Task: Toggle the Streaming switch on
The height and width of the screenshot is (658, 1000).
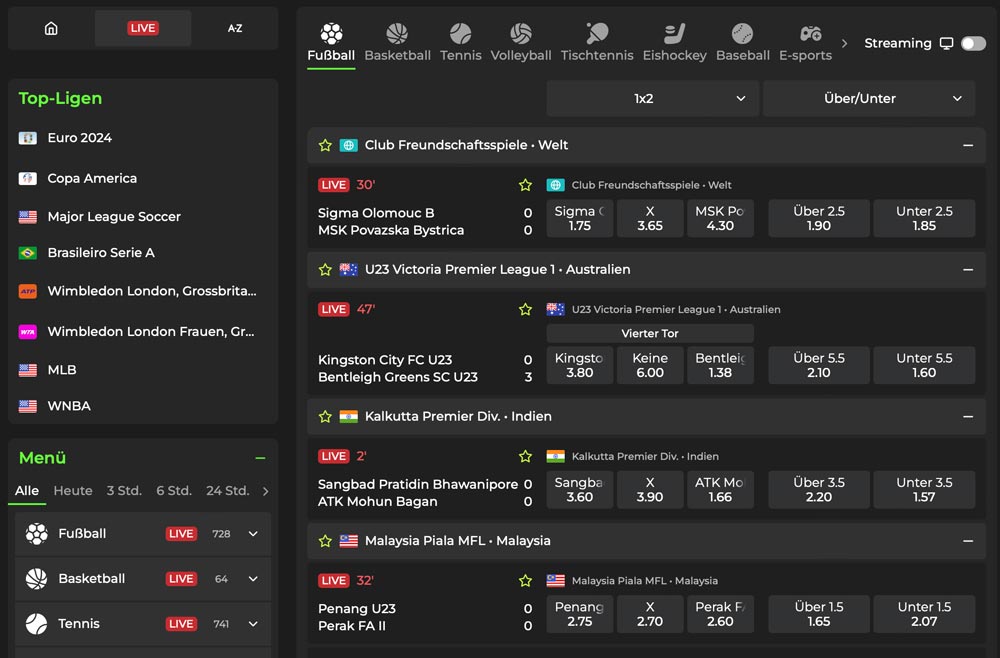Action: pos(972,44)
